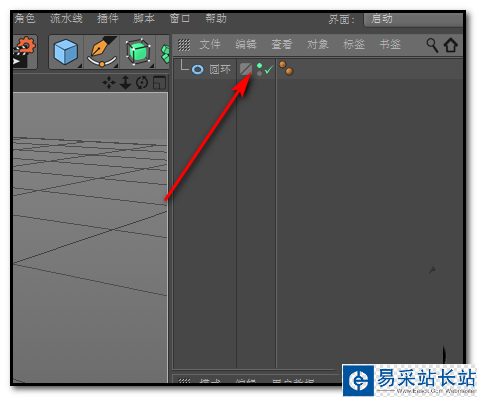Add a cube primitive object
This screenshot has width=477, height=397.
(x=66, y=52)
